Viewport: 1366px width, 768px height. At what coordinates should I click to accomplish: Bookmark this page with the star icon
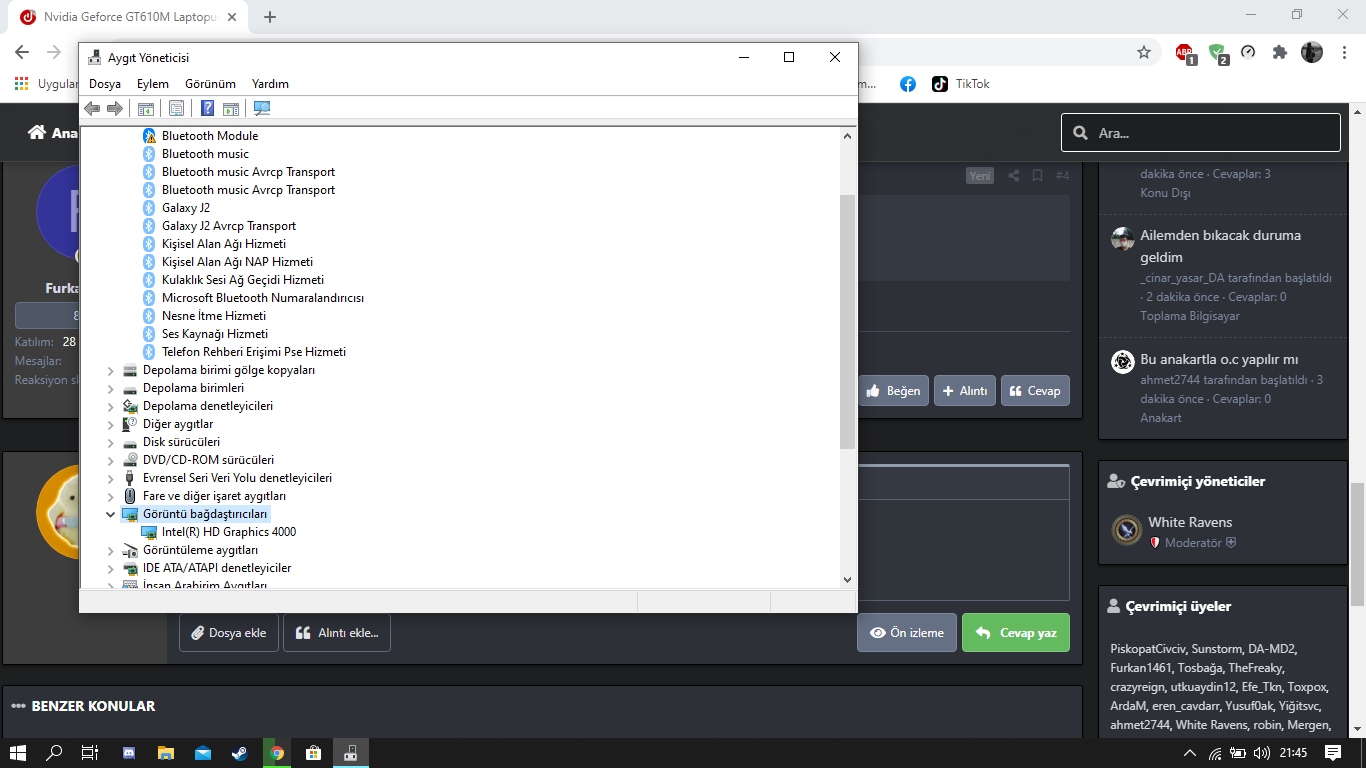click(1144, 52)
